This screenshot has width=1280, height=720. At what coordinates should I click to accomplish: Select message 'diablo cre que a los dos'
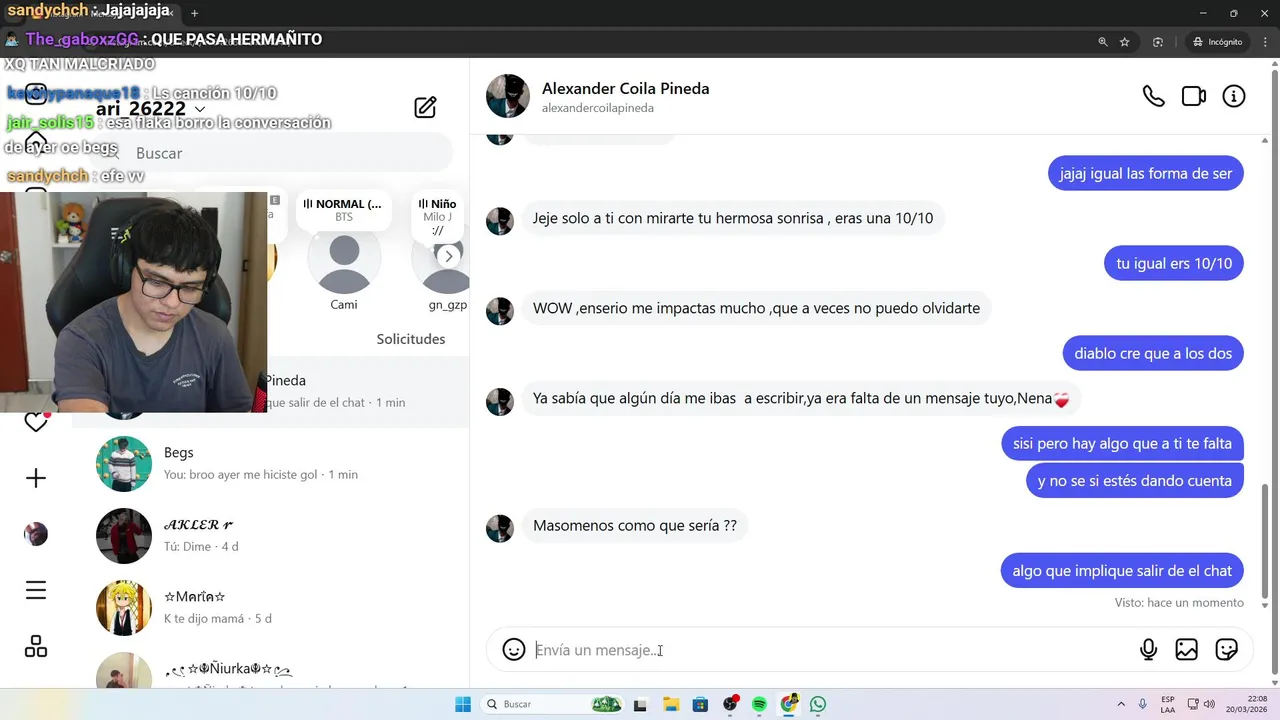[x=1153, y=353]
